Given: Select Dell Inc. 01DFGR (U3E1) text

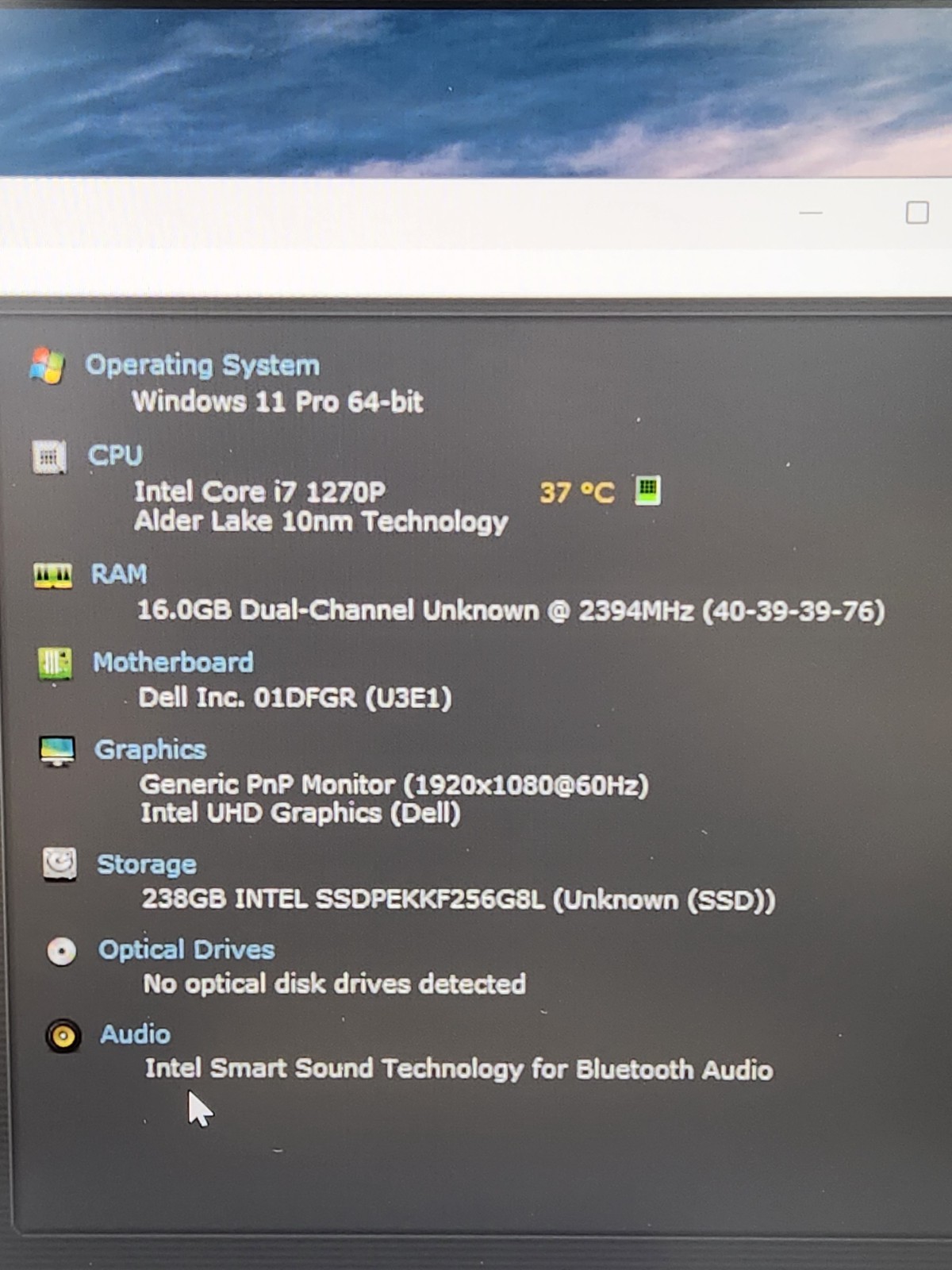Looking at the screenshot, I should tap(295, 698).
